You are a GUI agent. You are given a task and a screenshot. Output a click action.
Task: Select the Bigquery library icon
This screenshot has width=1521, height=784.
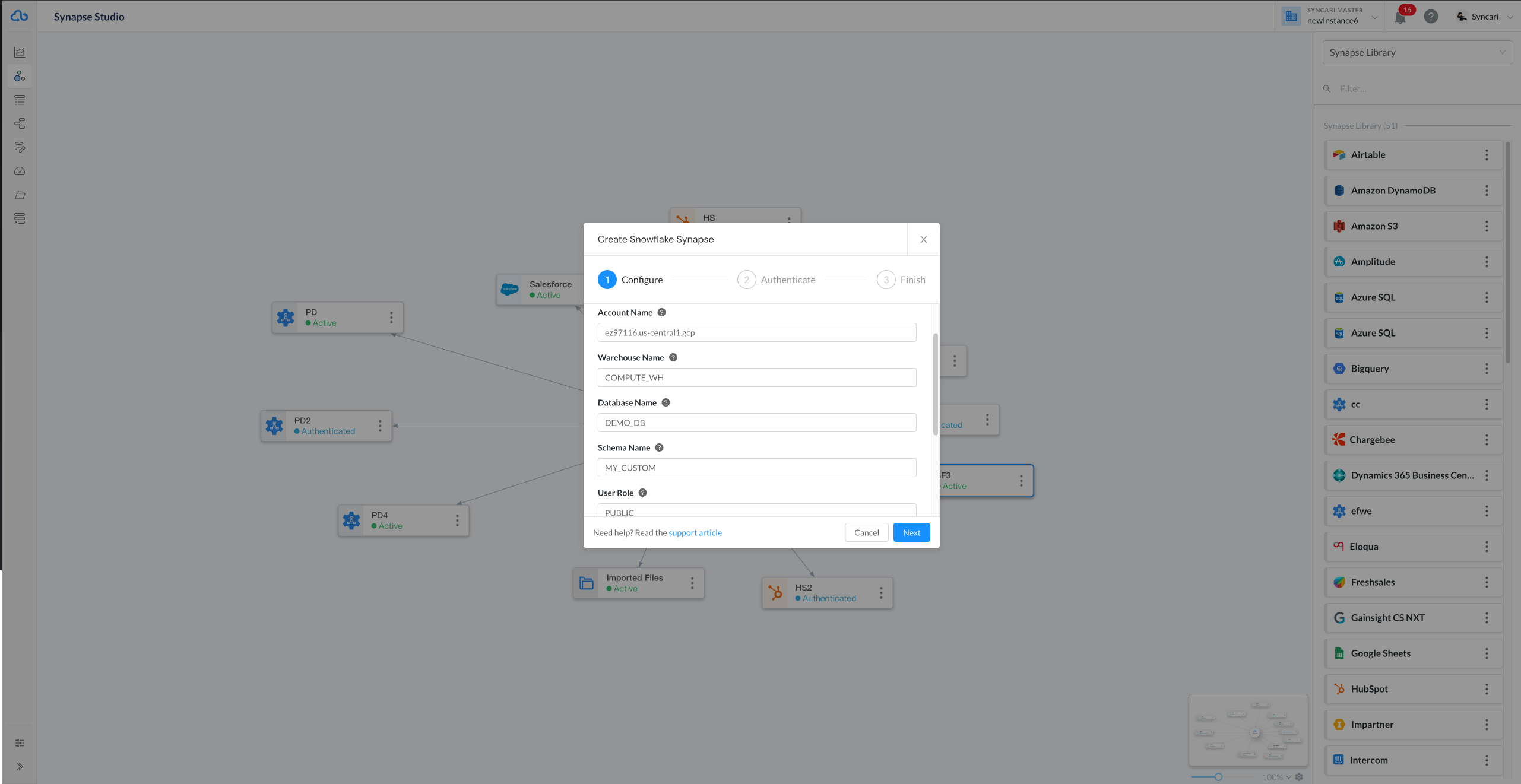coord(1339,369)
